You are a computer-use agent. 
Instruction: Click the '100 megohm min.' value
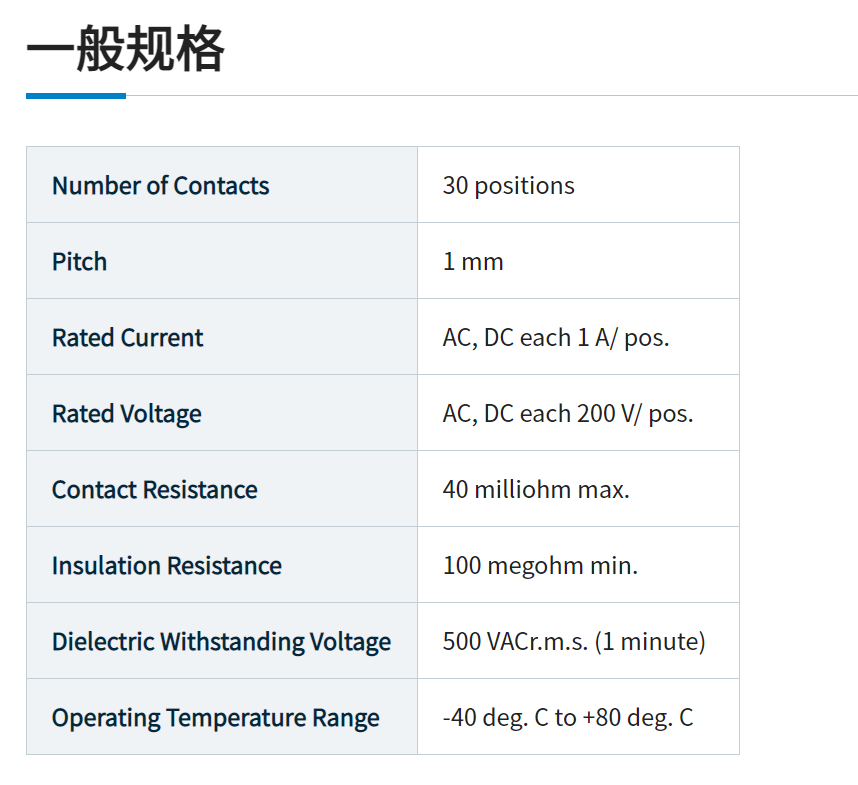540,566
